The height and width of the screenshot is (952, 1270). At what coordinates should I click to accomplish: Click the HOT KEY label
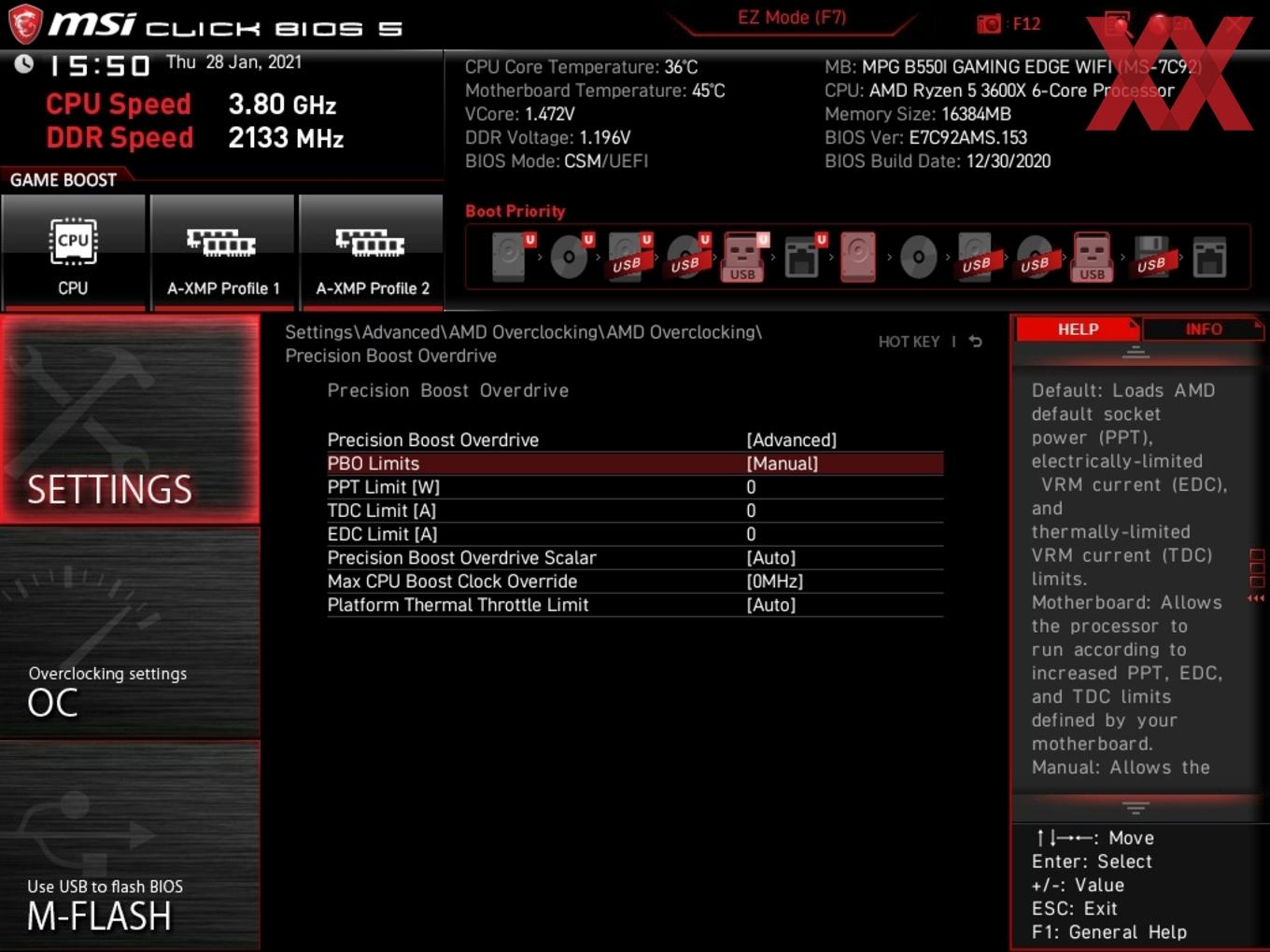909,342
